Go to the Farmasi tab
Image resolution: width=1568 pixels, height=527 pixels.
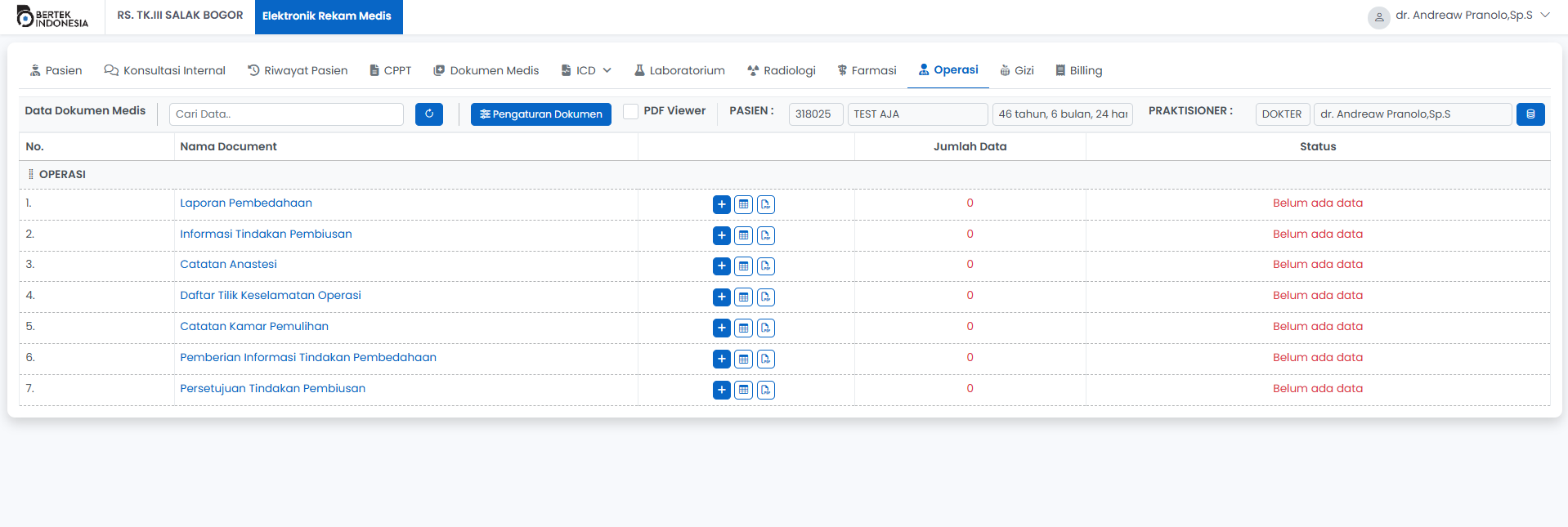[867, 71]
